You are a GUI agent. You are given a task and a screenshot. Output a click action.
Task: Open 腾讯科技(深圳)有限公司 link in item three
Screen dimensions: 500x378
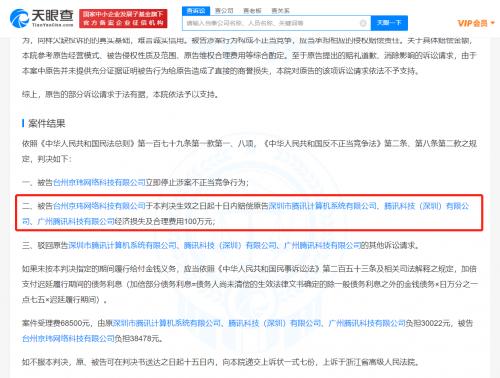pos(230,245)
